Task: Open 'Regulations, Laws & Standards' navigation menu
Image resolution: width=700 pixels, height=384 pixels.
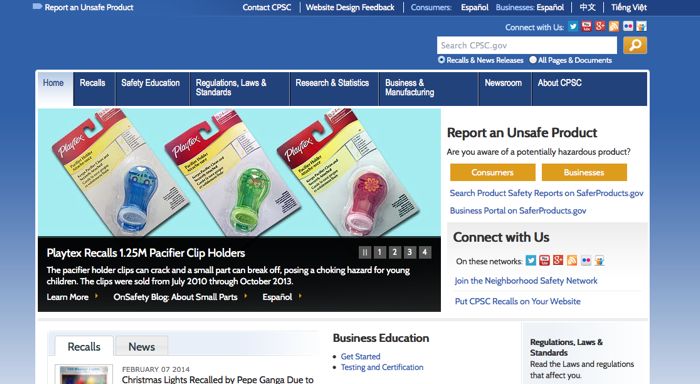Action: tap(240, 89)
